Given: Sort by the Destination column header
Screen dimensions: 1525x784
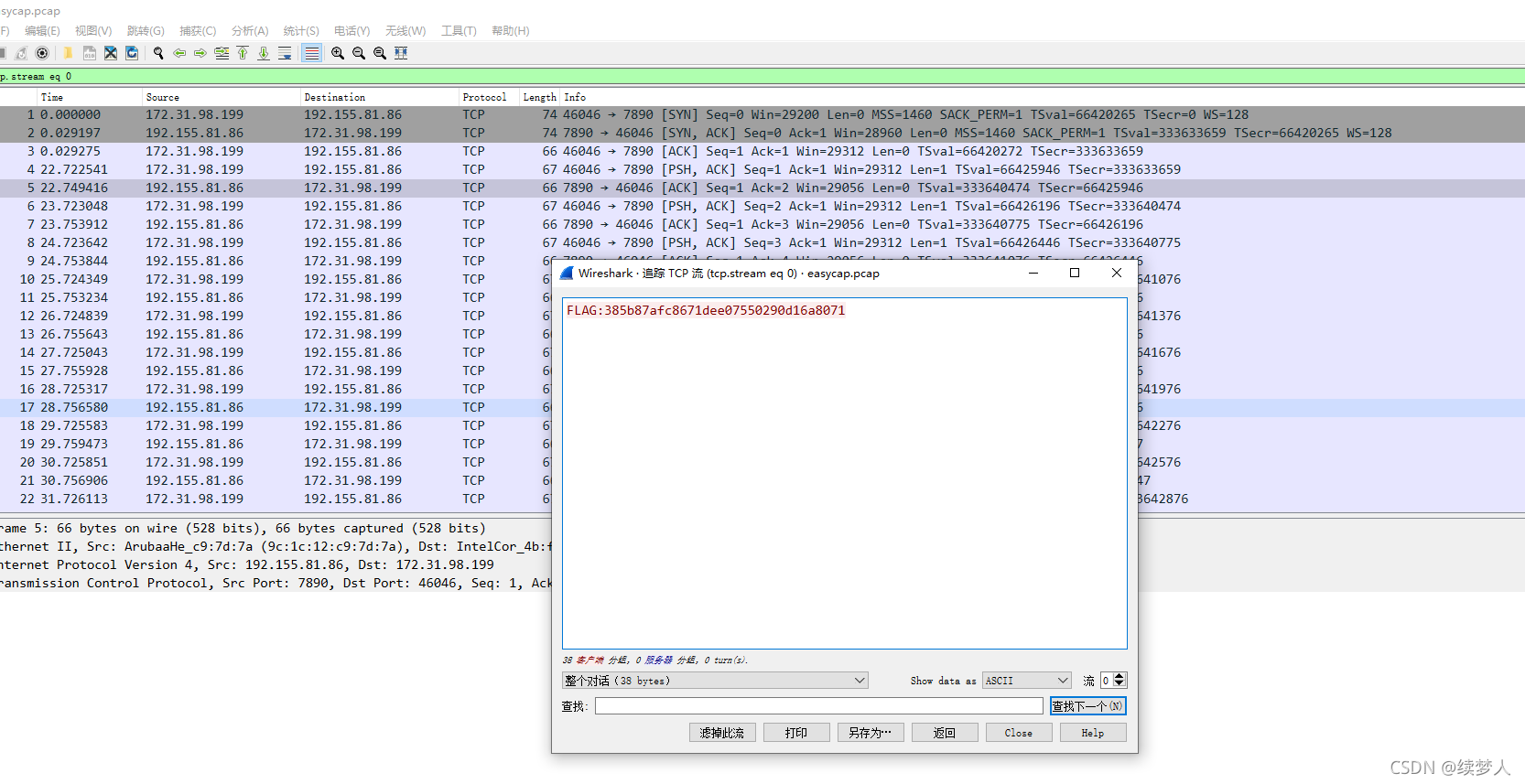Looking at the screenshot, I should 379,97.
